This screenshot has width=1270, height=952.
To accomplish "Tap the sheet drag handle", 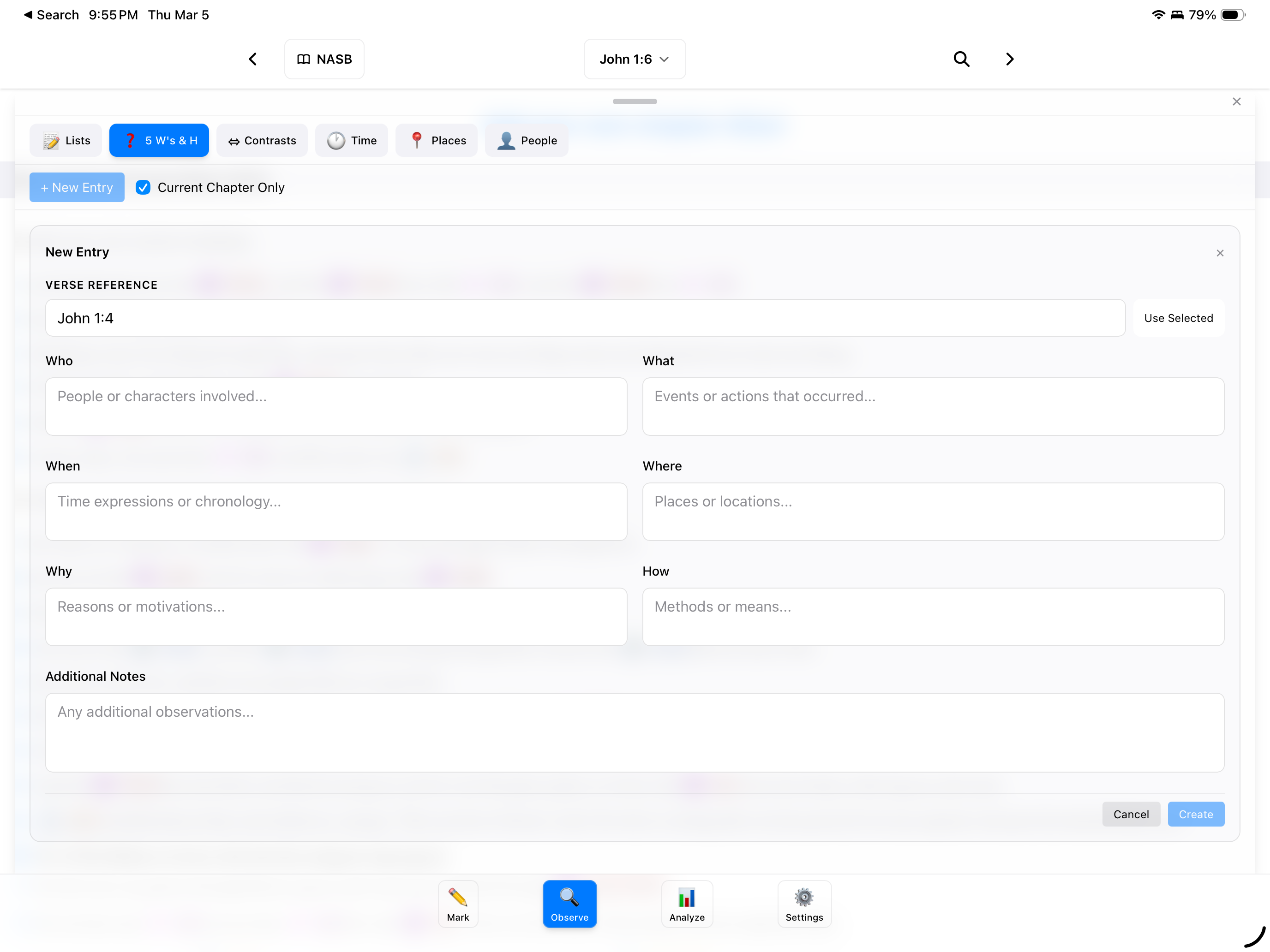I will click(635, 101).
